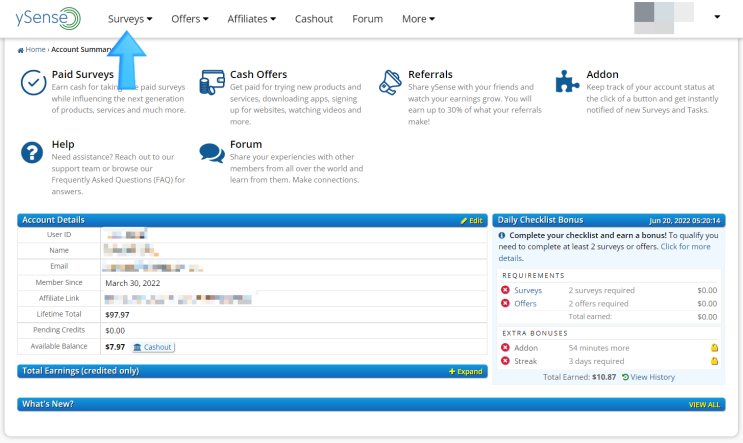Click the What's New? section title

(48, 404)
